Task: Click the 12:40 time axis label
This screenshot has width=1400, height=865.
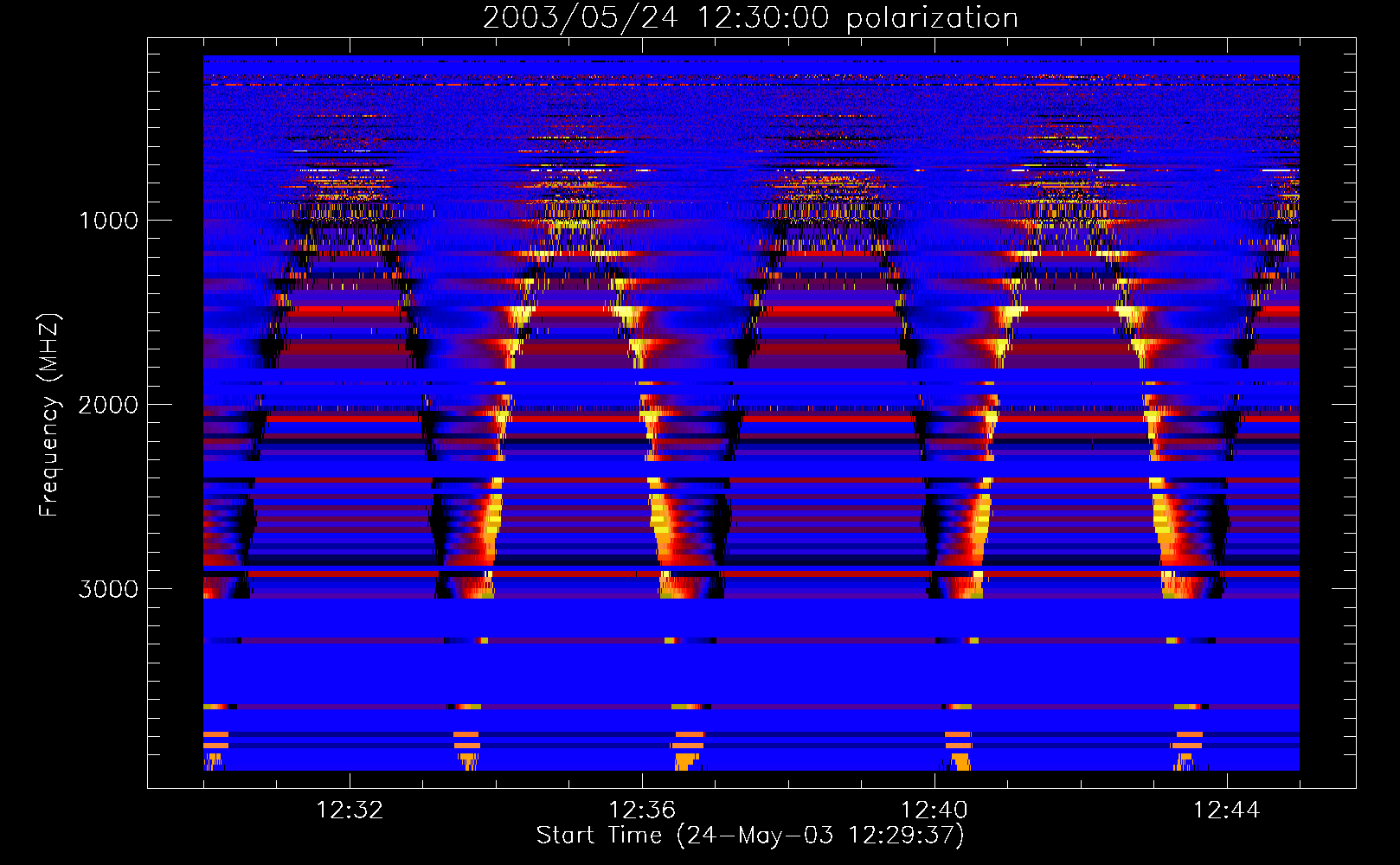Action: tap(934, 811)
